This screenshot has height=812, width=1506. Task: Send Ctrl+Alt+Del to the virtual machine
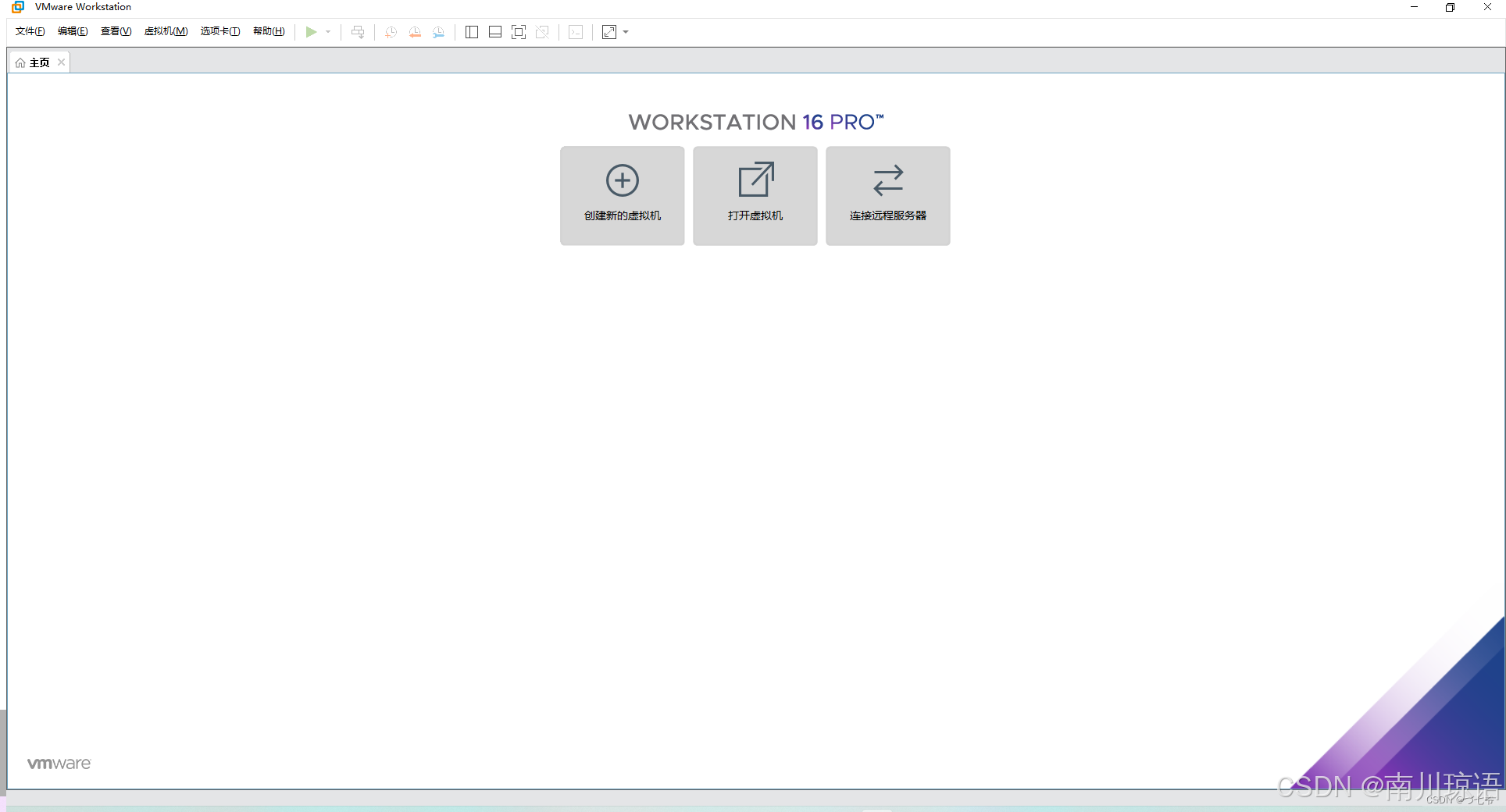click(358, 32)
